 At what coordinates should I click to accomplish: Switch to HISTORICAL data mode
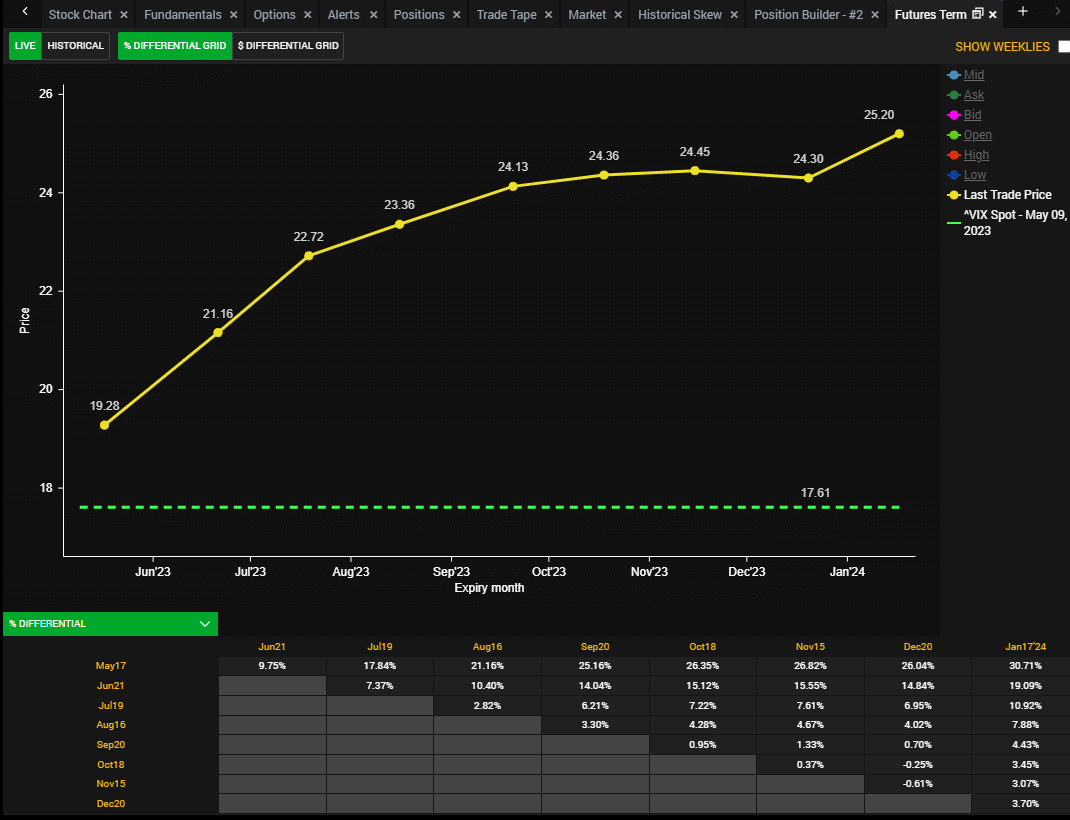click(x=75, y=46)
